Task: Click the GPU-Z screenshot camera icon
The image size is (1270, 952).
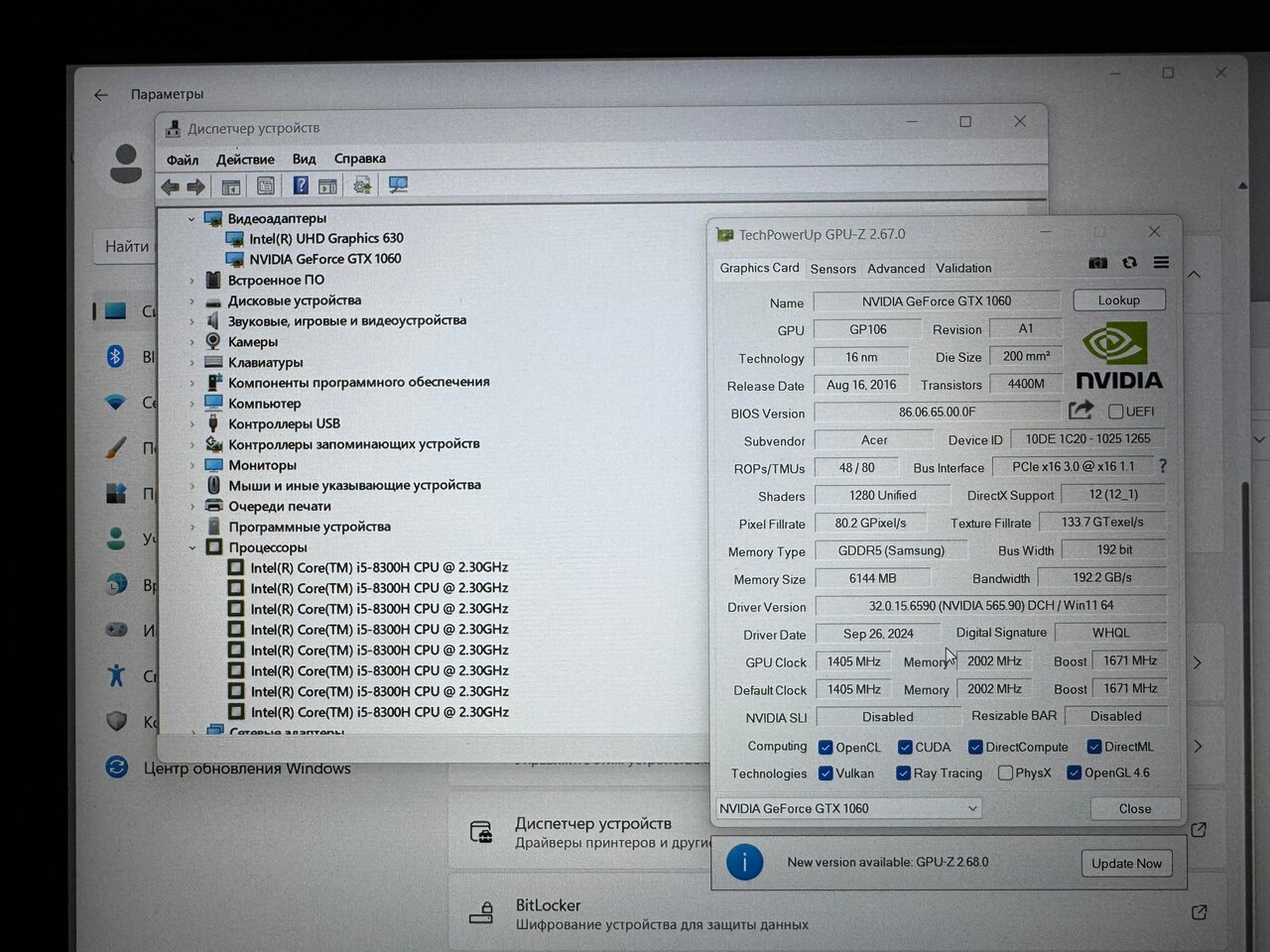Action: coord(1097,263)
